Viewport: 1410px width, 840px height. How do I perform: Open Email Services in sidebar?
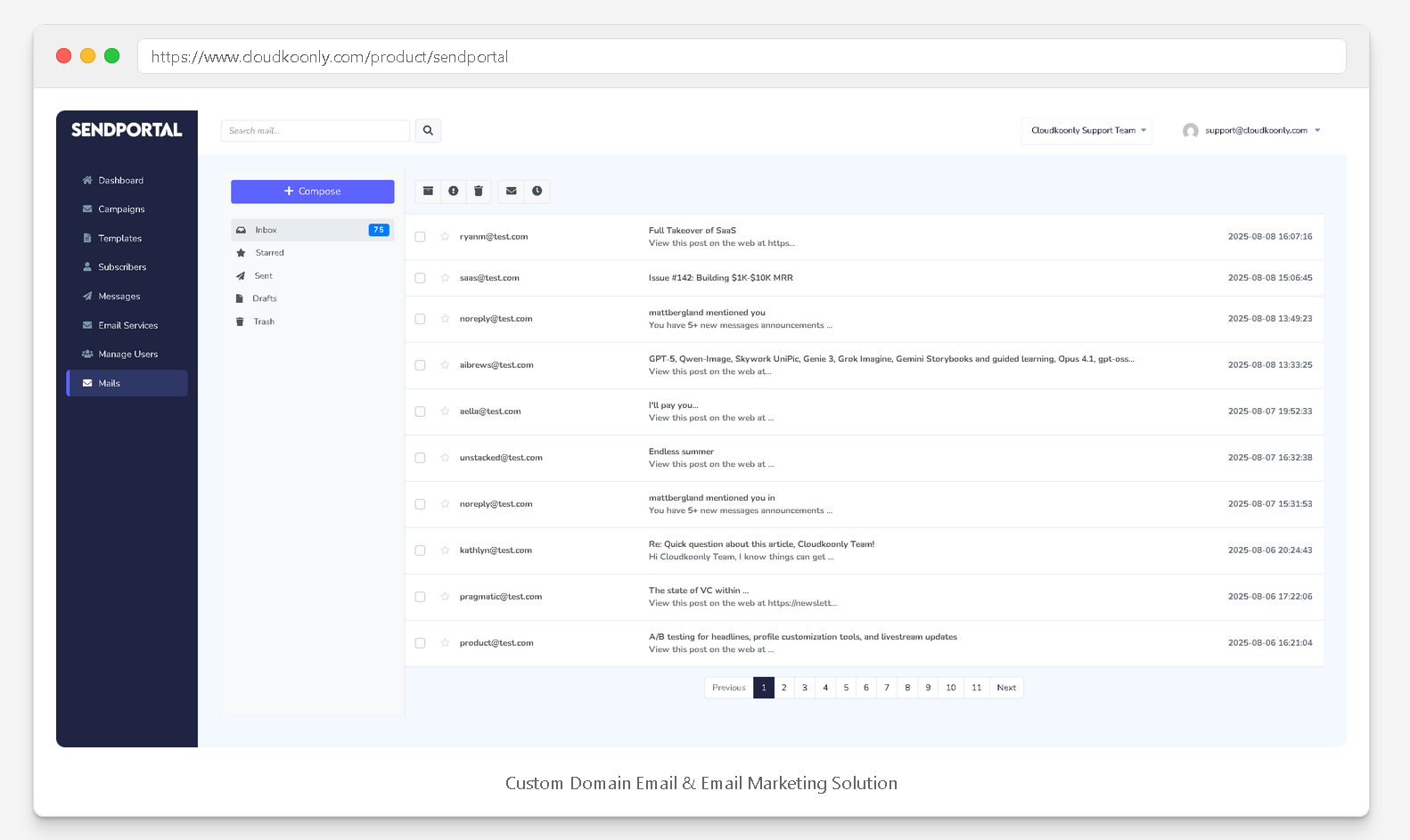pyautogui.click(x=127, y=326)
